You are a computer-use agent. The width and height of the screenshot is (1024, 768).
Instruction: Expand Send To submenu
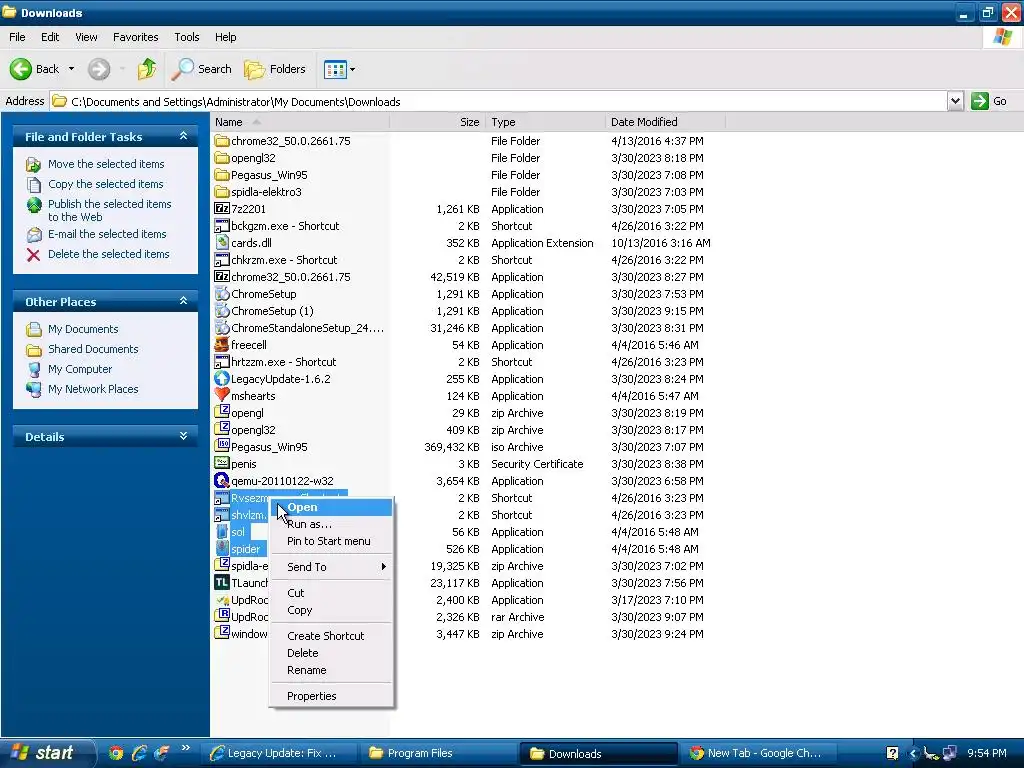pos(331,567)
